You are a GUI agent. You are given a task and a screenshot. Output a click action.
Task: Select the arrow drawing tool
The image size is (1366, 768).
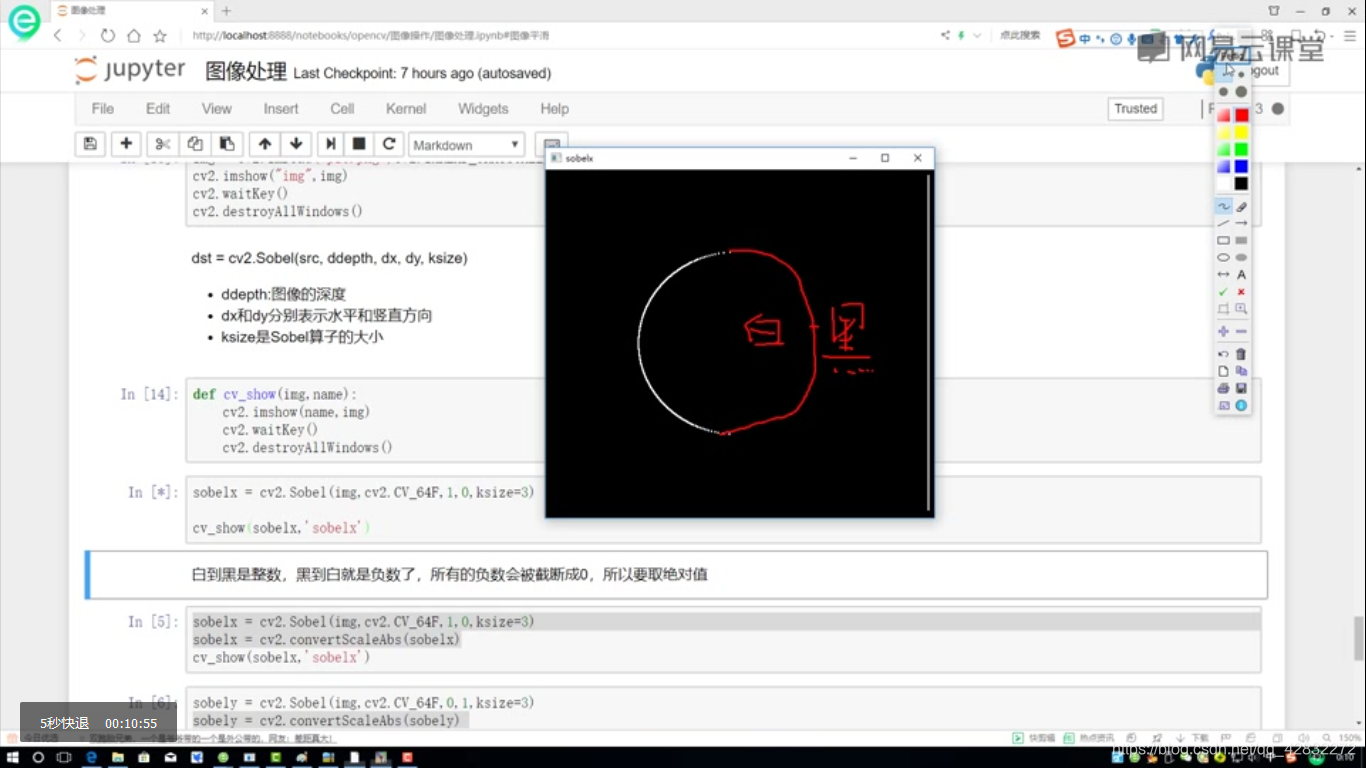tap(1241, 223)
